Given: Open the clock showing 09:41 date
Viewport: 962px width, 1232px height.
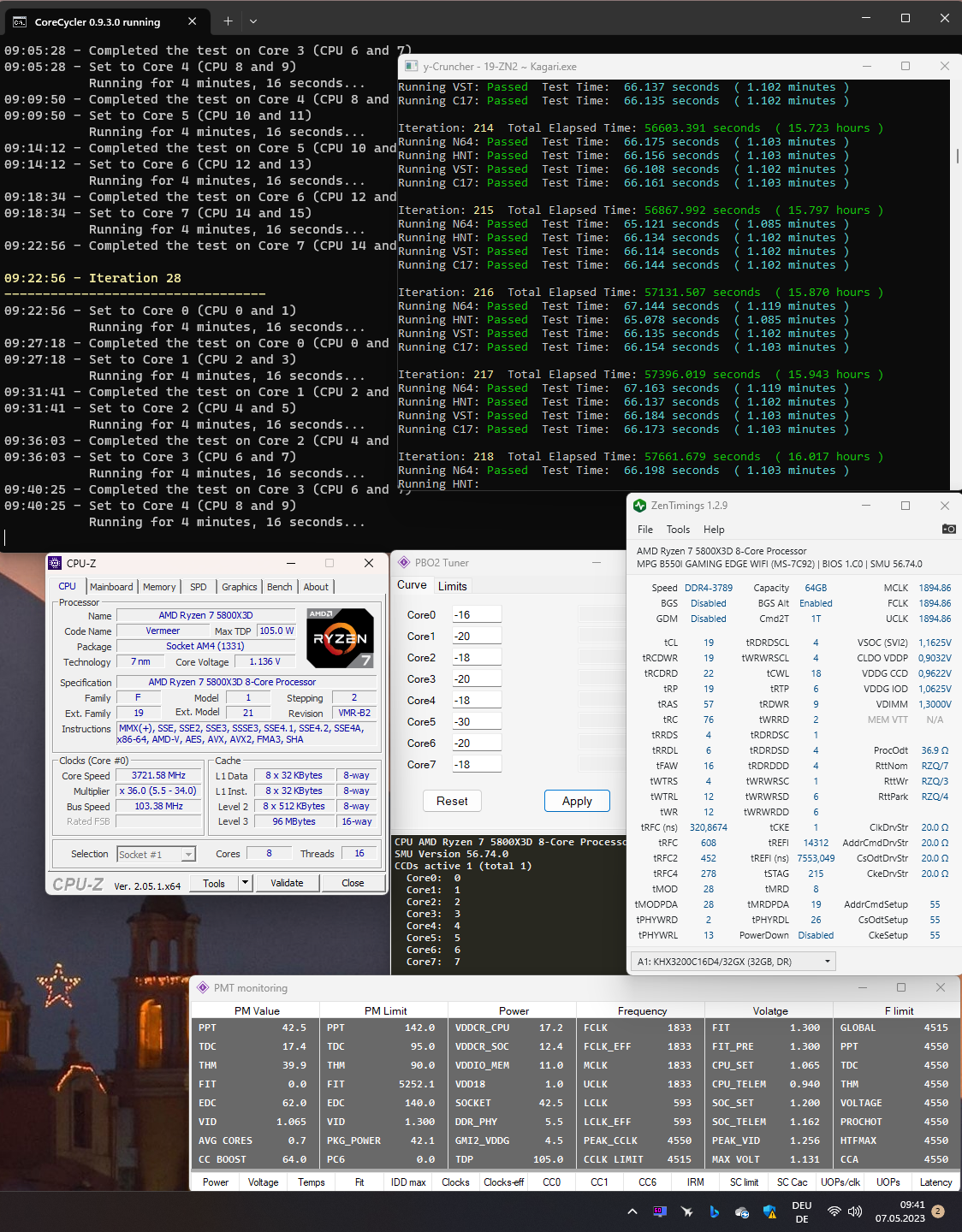Looking at the screenshot, I should click(900, 1211).
